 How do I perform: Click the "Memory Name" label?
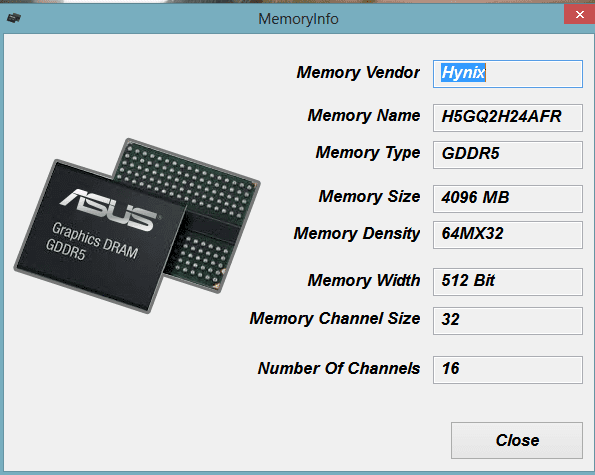click(x=364, y=116)
